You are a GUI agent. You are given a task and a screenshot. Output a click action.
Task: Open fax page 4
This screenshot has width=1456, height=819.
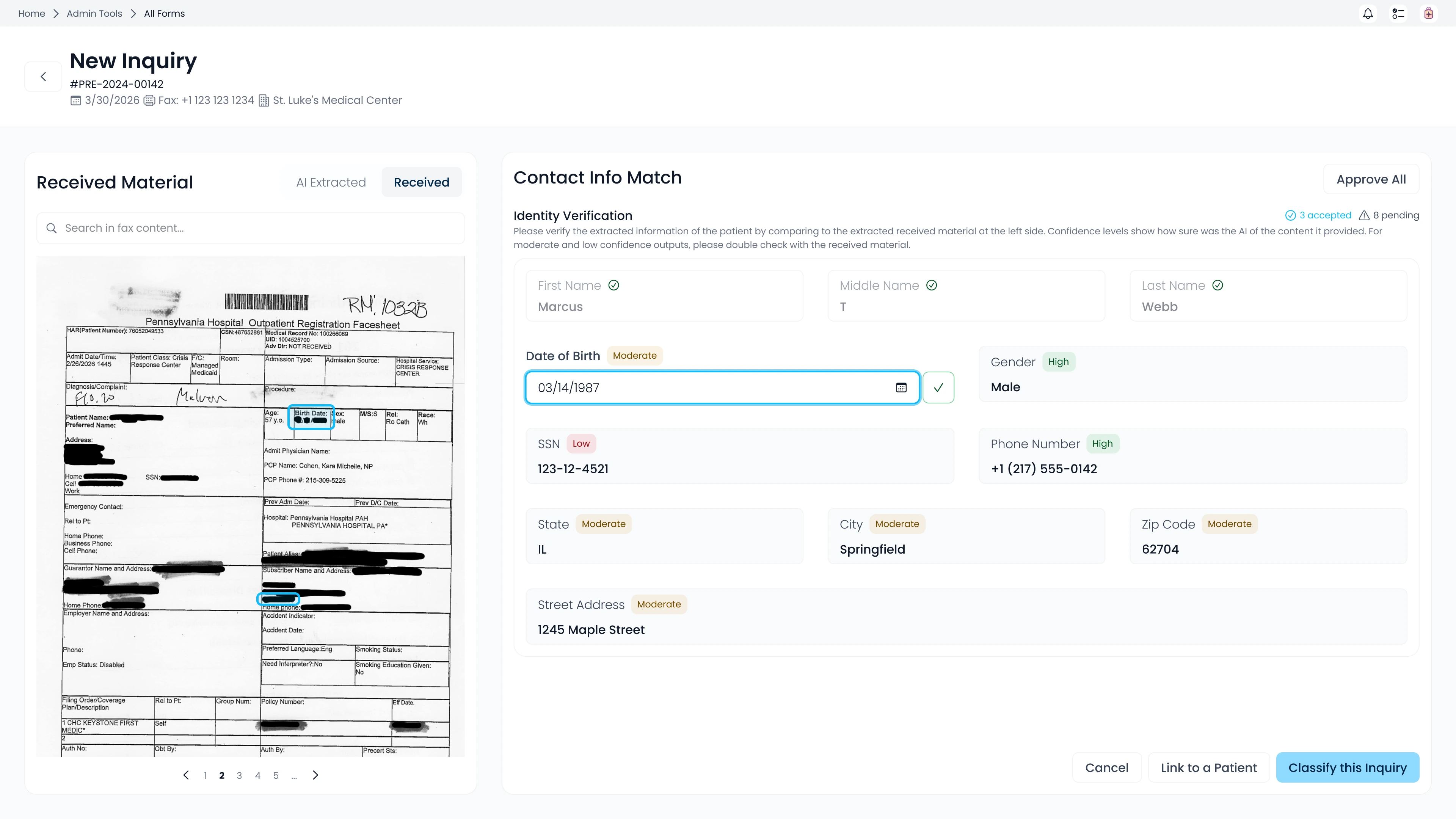[x=258, y=775]
